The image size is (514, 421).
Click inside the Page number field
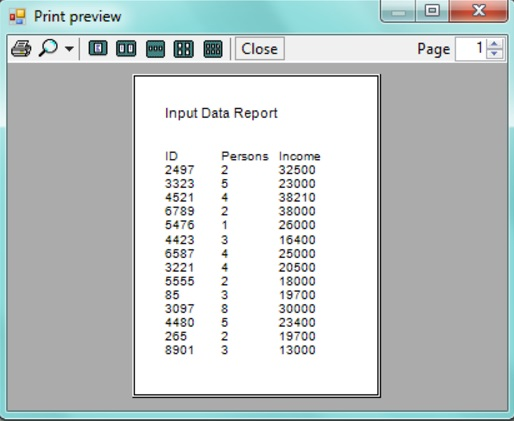tap(471, 49)
